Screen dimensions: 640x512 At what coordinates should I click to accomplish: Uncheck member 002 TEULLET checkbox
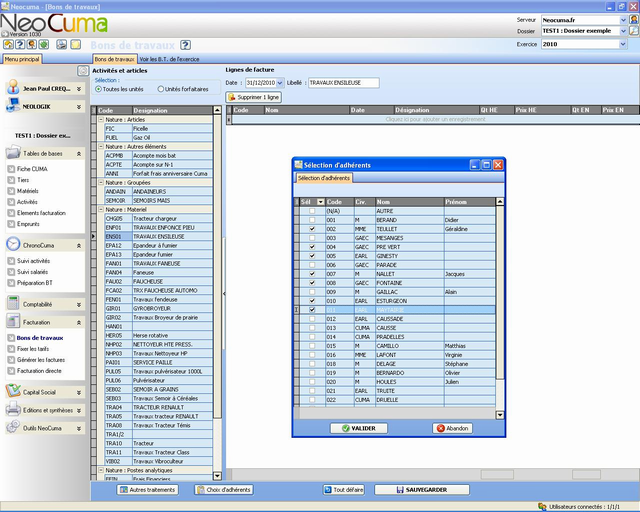click(x=312, y=228)
